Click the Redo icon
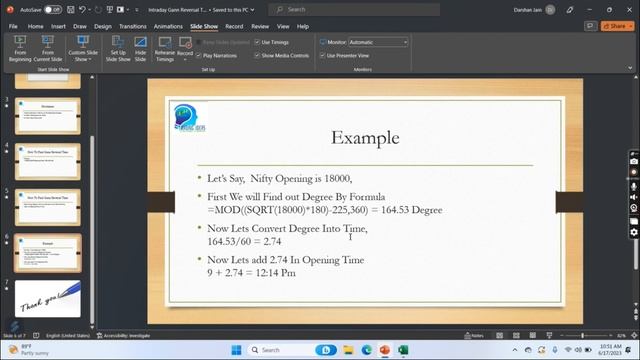 click(x=98, y=9)
